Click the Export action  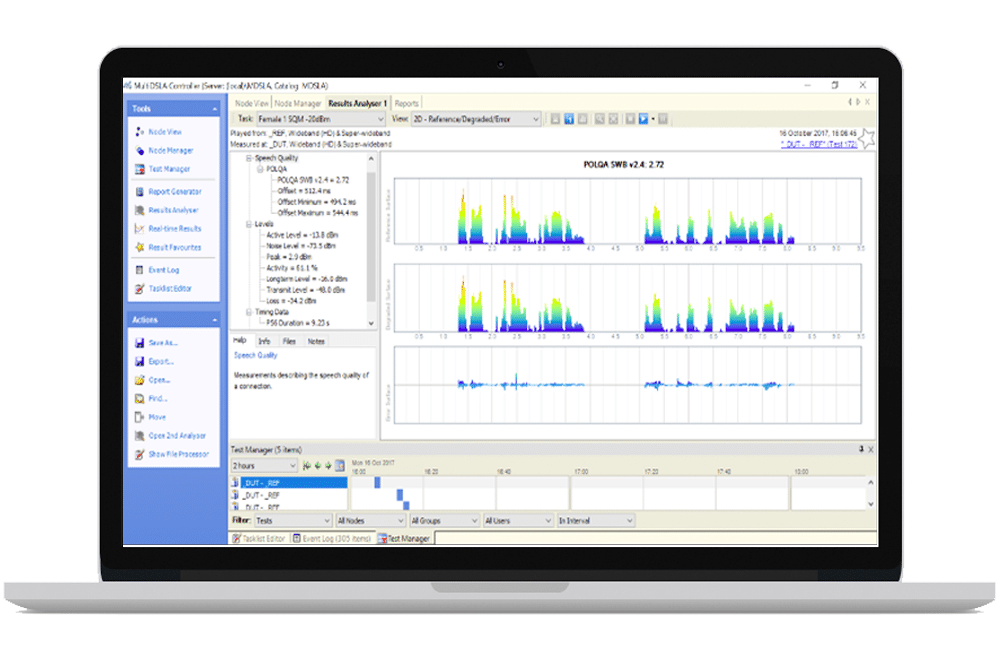161,361
